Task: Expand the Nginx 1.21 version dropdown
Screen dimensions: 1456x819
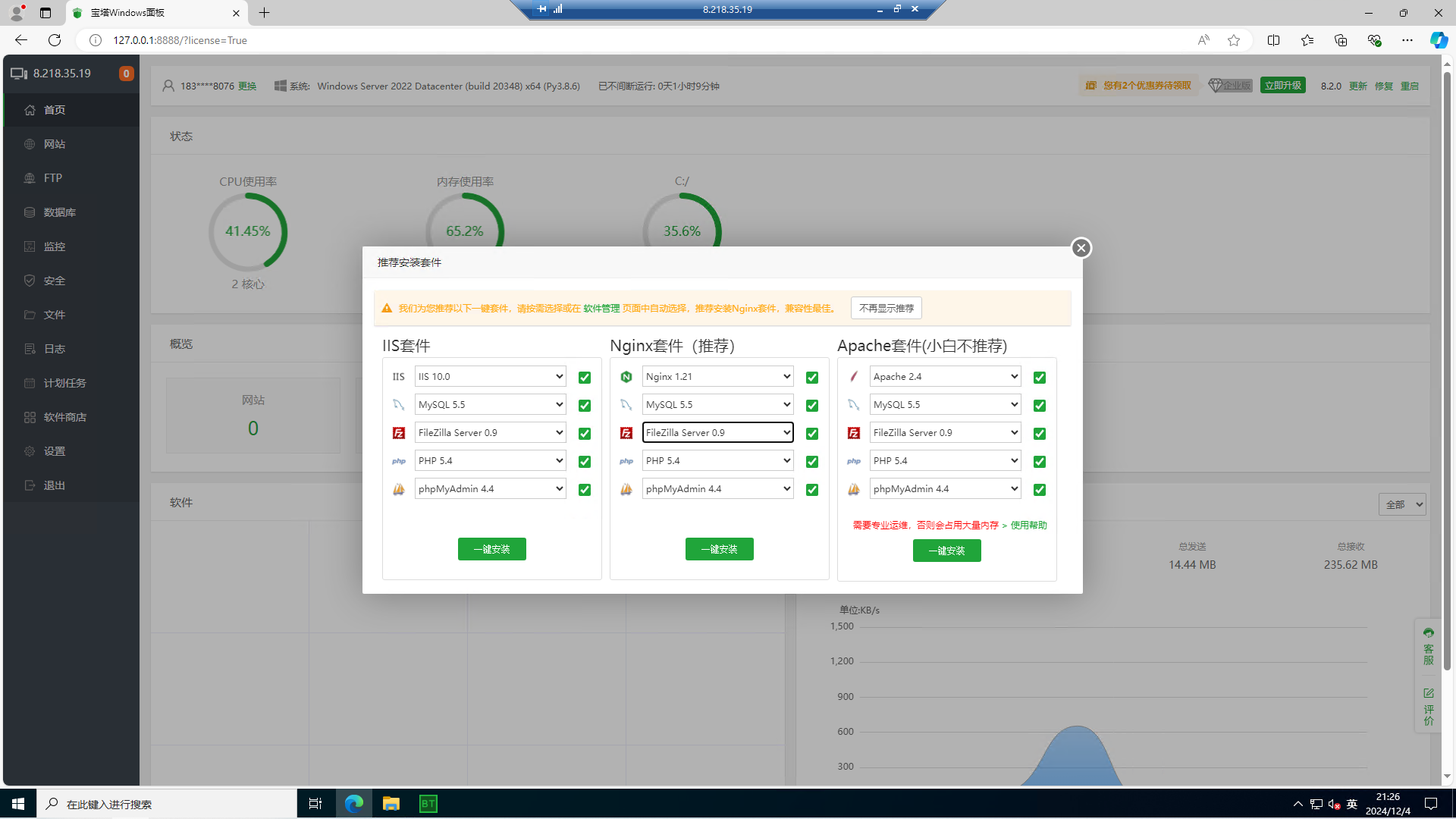Action: (x=717, y=377)
